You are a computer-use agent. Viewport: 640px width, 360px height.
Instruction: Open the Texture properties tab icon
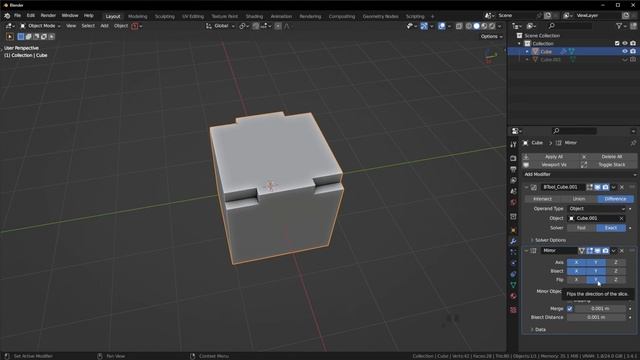point(513,310)
